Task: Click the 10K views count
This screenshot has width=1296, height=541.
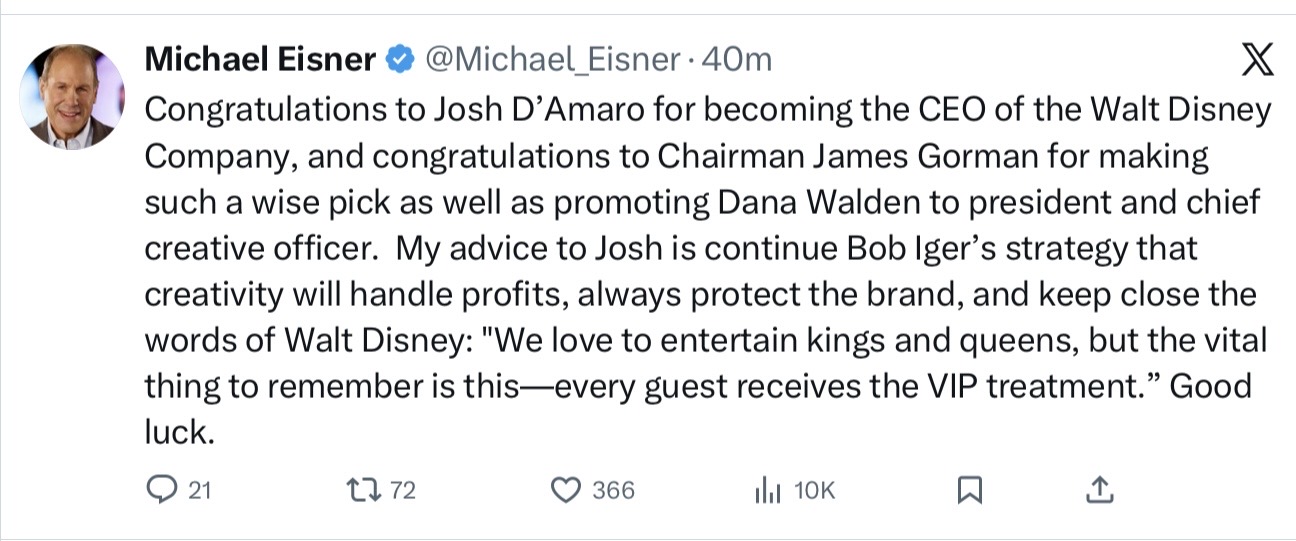Action: pos(814,490)
